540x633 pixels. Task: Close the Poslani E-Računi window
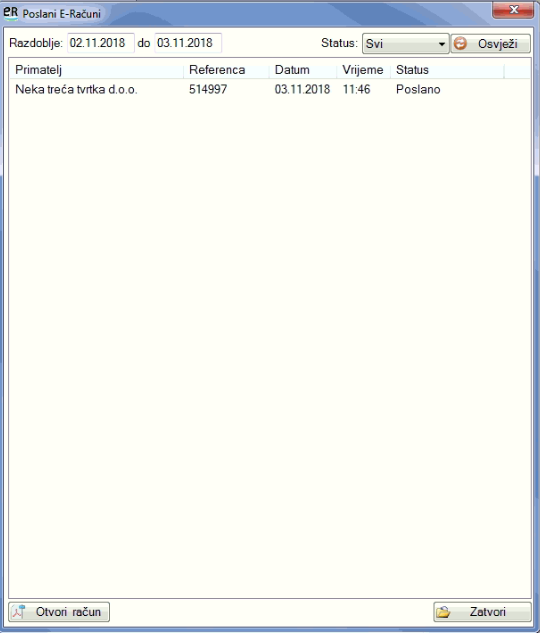click(513, 10)
